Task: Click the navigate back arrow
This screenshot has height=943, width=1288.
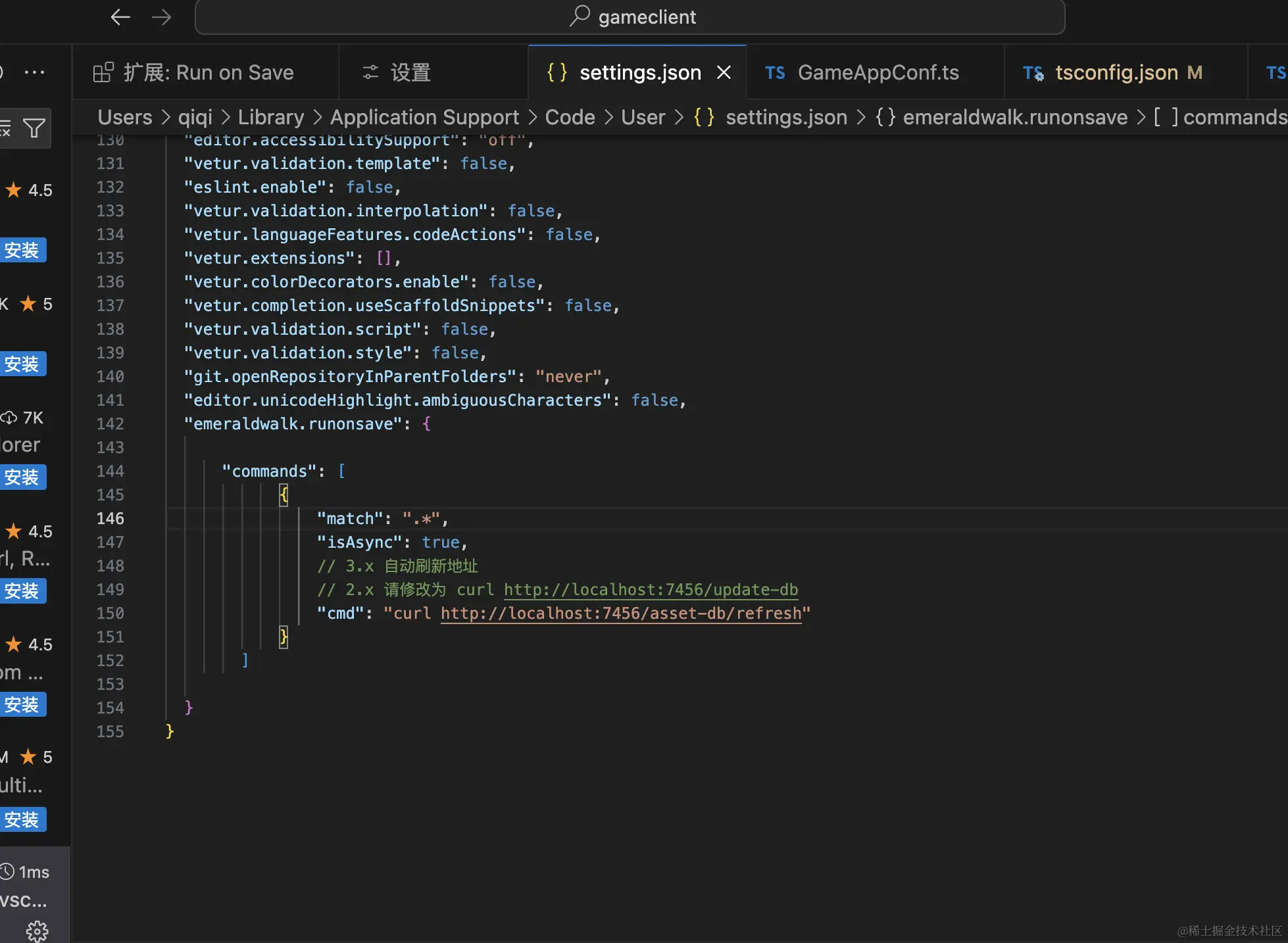Action: (120, 17)
